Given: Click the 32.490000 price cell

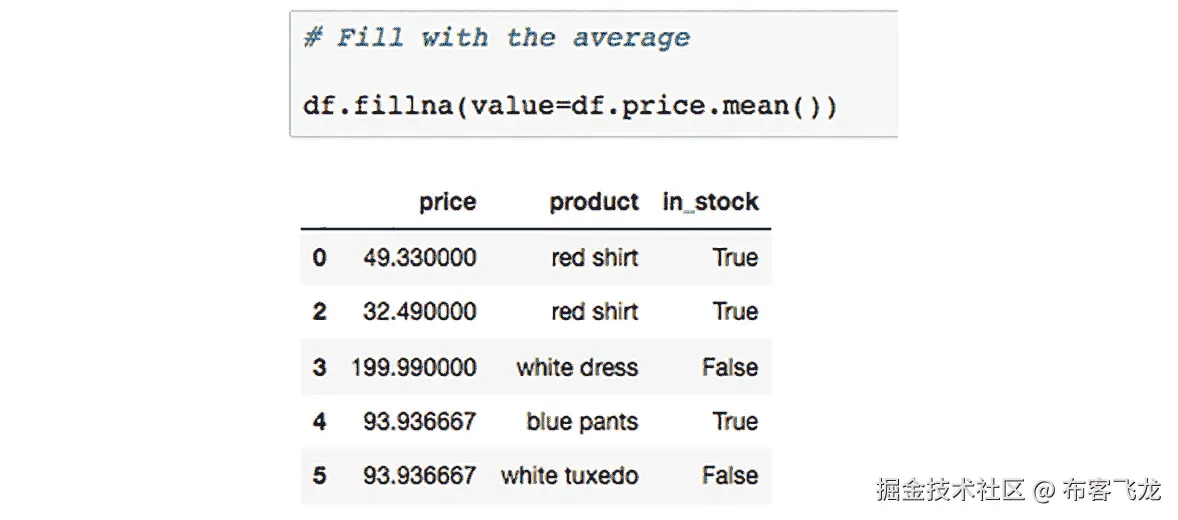Looking at the screenshot, I should (419, 312).
